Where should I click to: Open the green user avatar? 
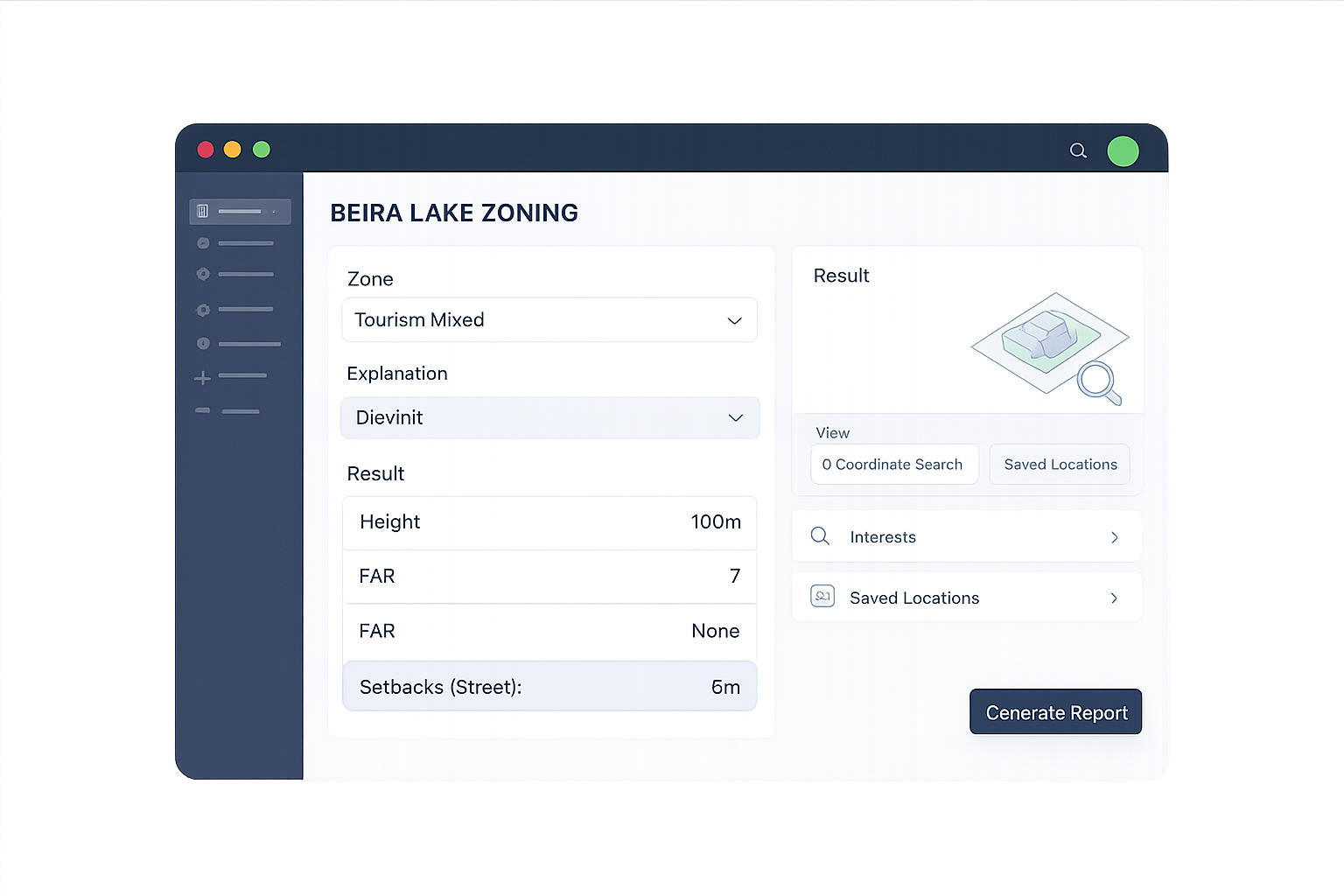(1123, 151)
